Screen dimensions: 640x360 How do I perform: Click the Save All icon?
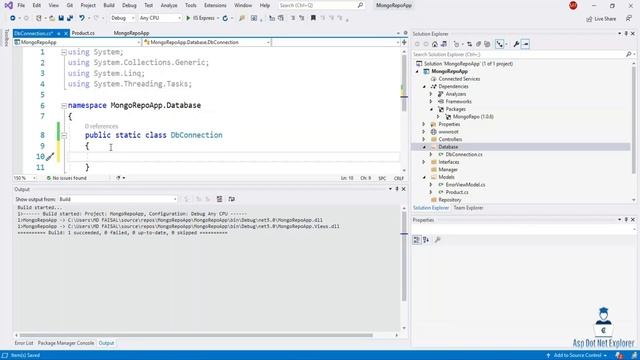[x=70, y=18]
